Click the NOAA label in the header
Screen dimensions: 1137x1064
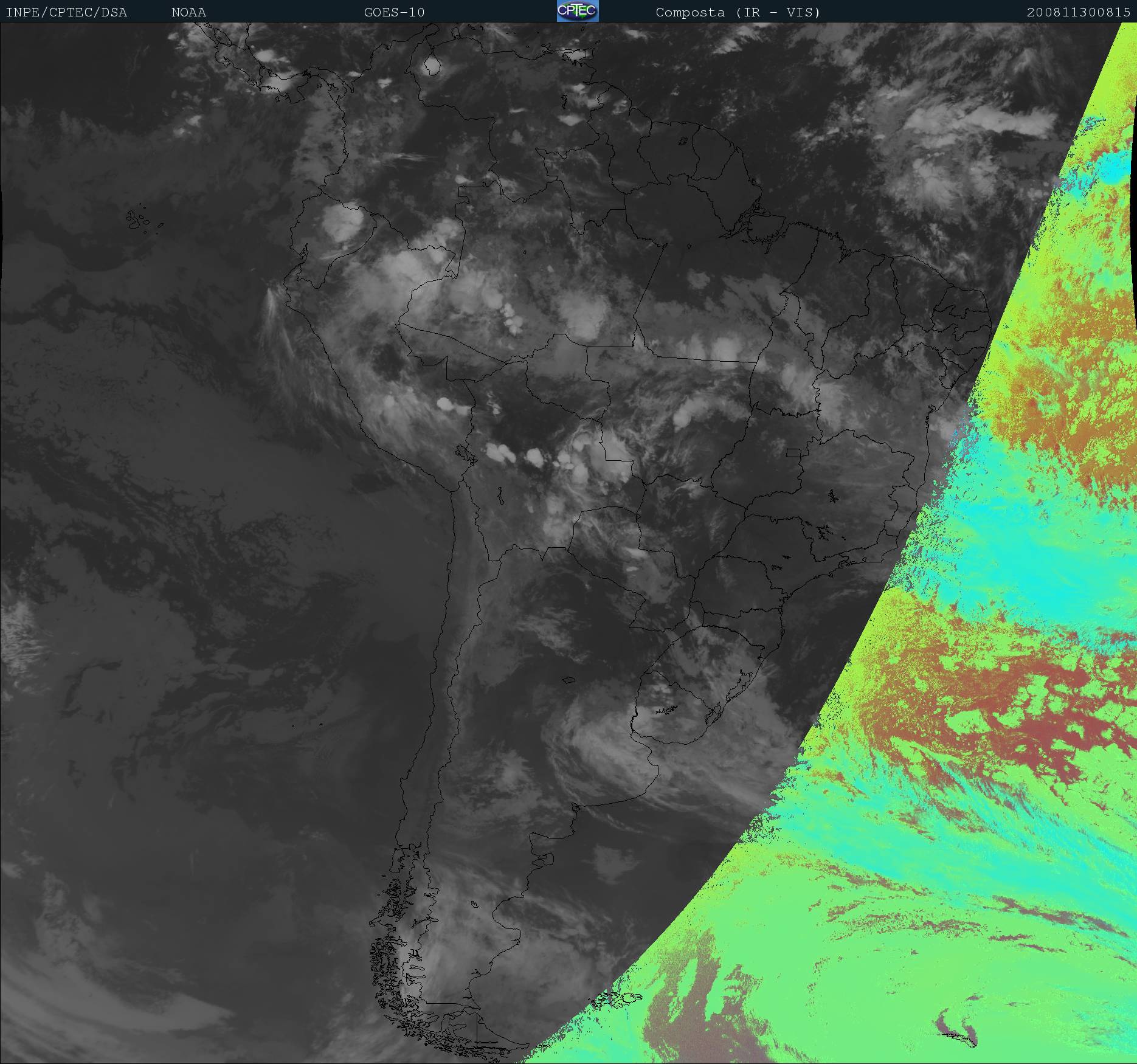[x=189, y=12]
